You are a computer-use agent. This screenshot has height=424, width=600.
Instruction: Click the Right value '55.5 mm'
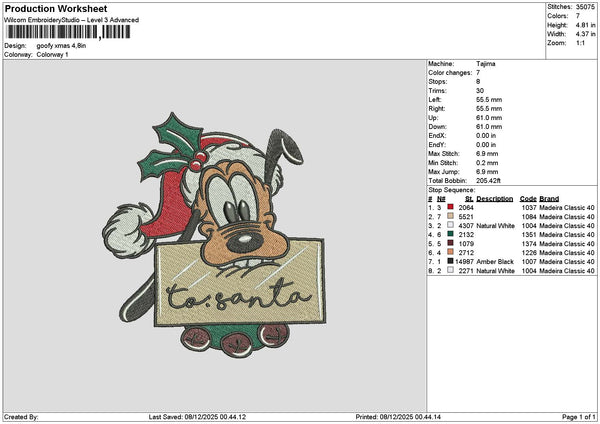coord(489,109)
